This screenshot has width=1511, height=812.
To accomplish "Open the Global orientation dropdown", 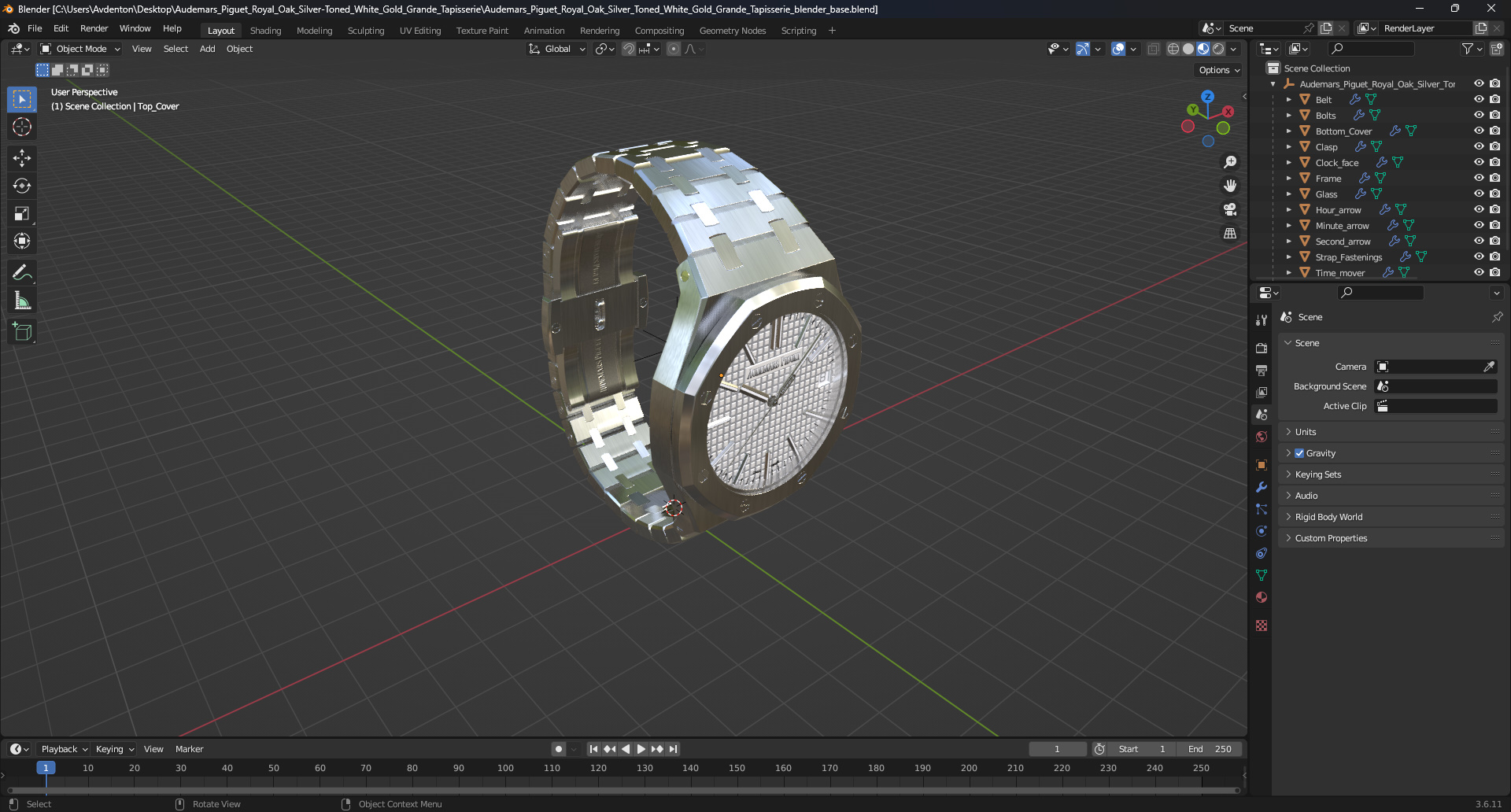I will click(x=557, y=49).
